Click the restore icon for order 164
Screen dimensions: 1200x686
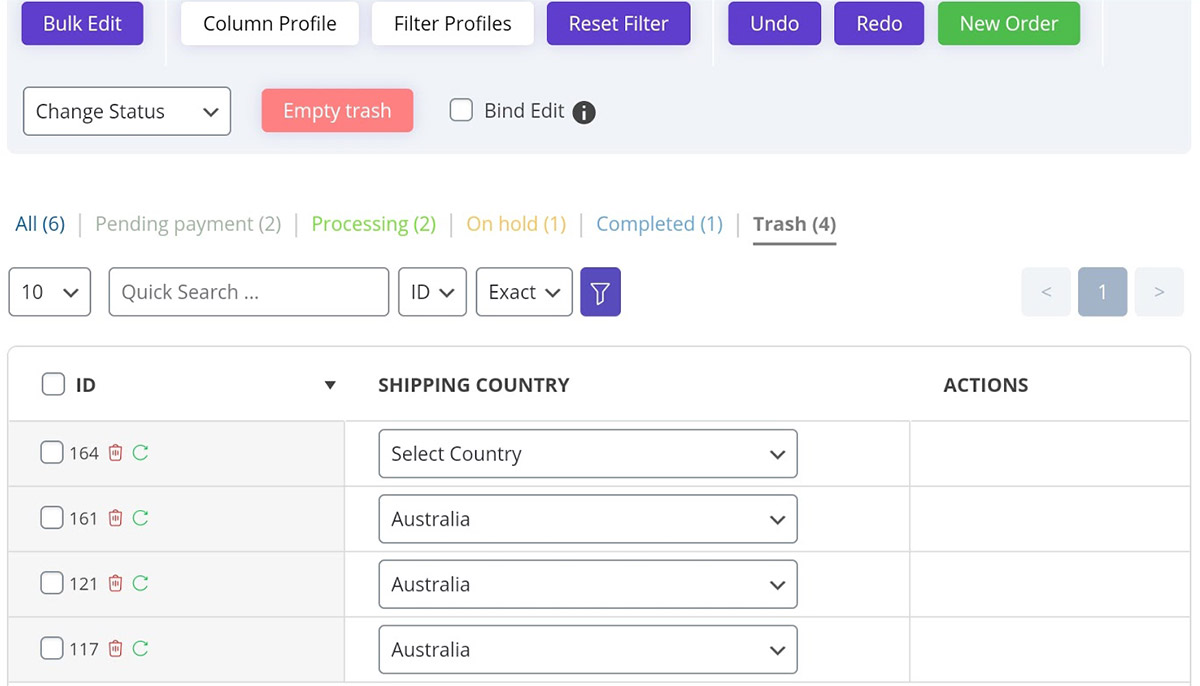(140, 453)
